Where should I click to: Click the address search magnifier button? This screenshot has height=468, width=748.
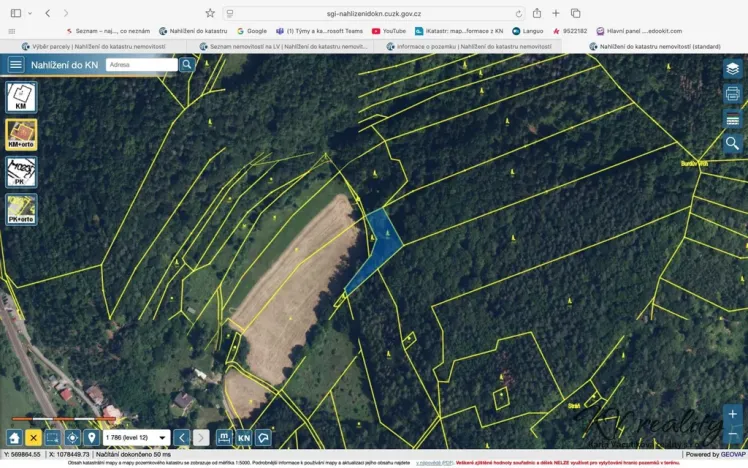pos(187,65)
